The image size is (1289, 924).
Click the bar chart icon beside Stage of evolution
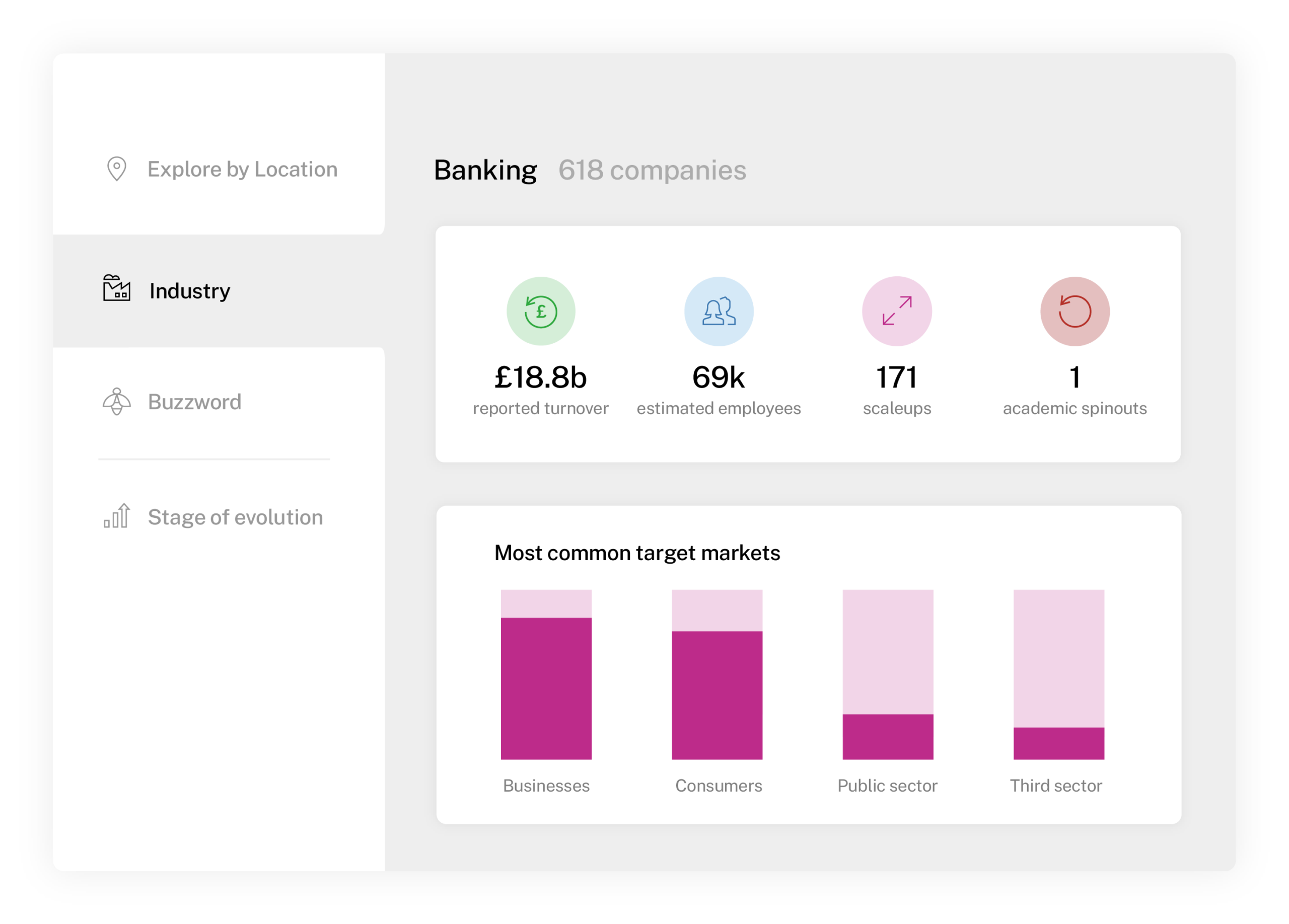(115, 517)
